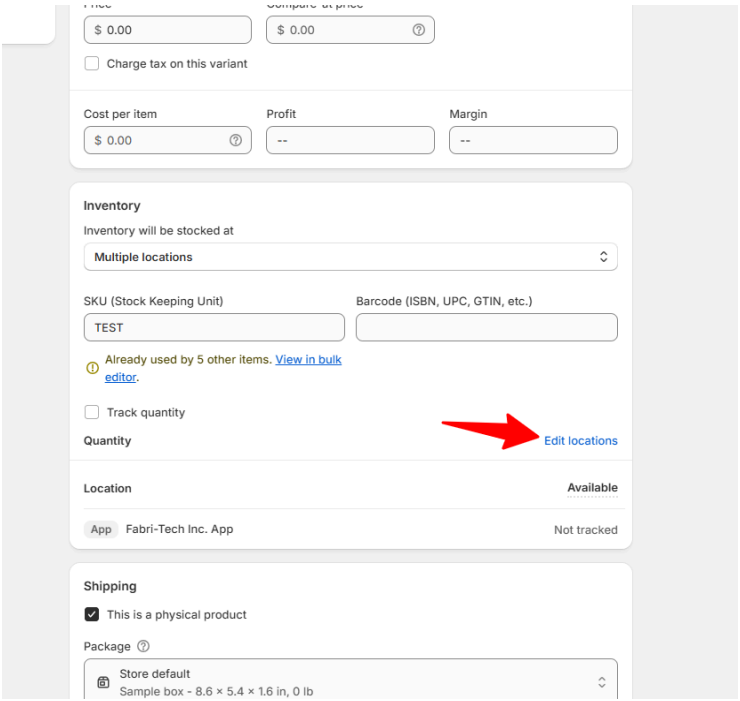Click the Available column header
This screenshot has width=740, height=701.
pyautogui.click(x=592, y=488)
